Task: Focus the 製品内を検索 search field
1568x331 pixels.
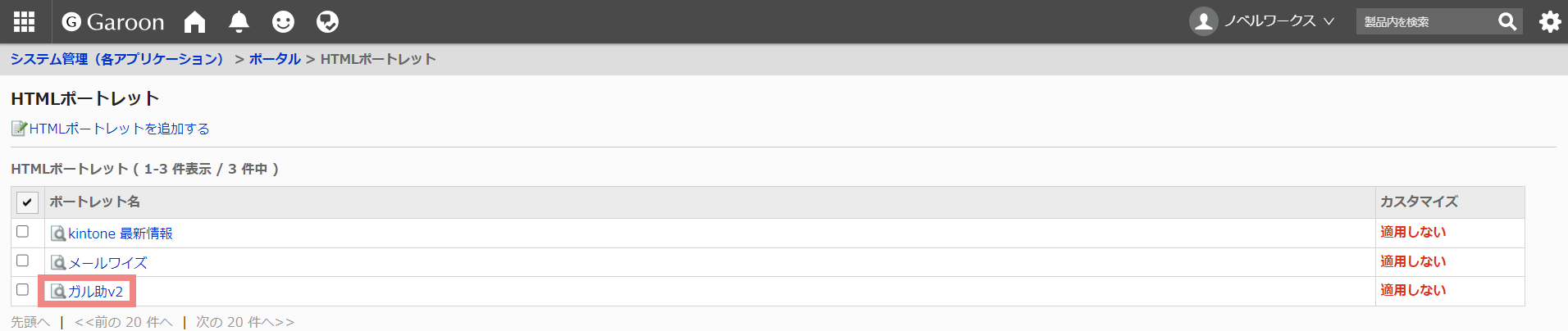Action: (1425, 21)
